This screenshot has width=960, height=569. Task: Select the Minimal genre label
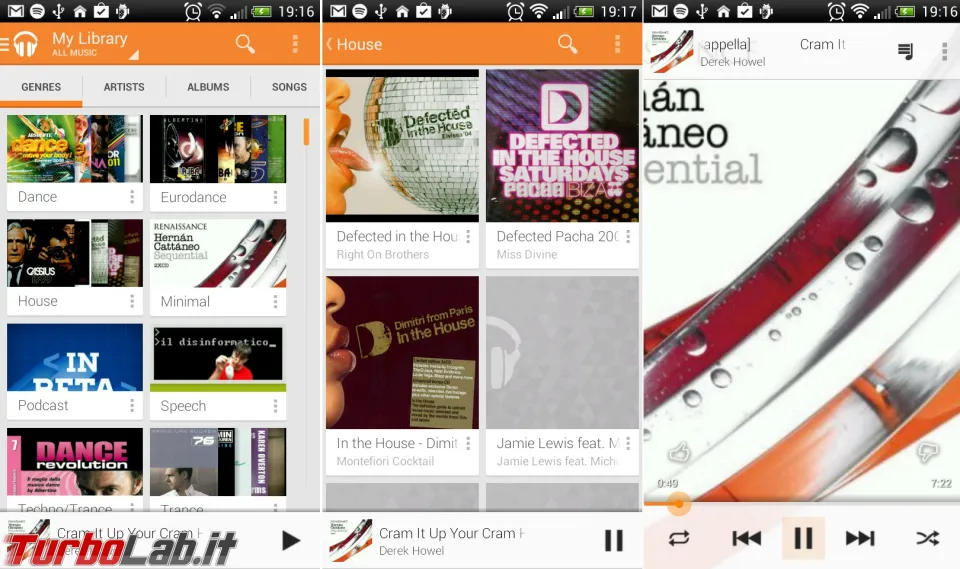[x=185, y=301]
